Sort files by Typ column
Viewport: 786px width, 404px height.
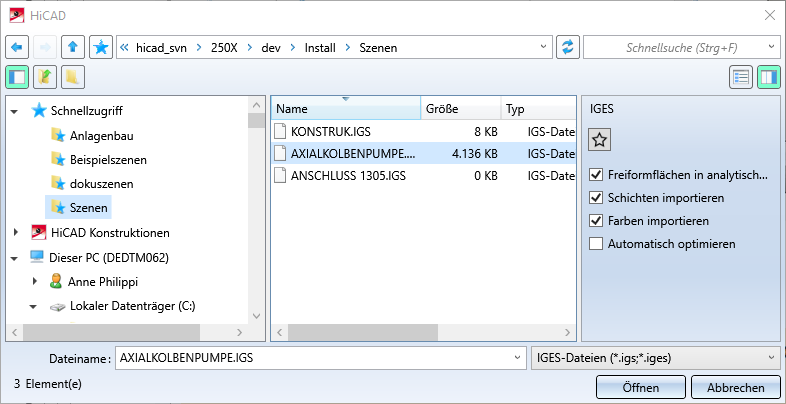[x=538, y=108]
